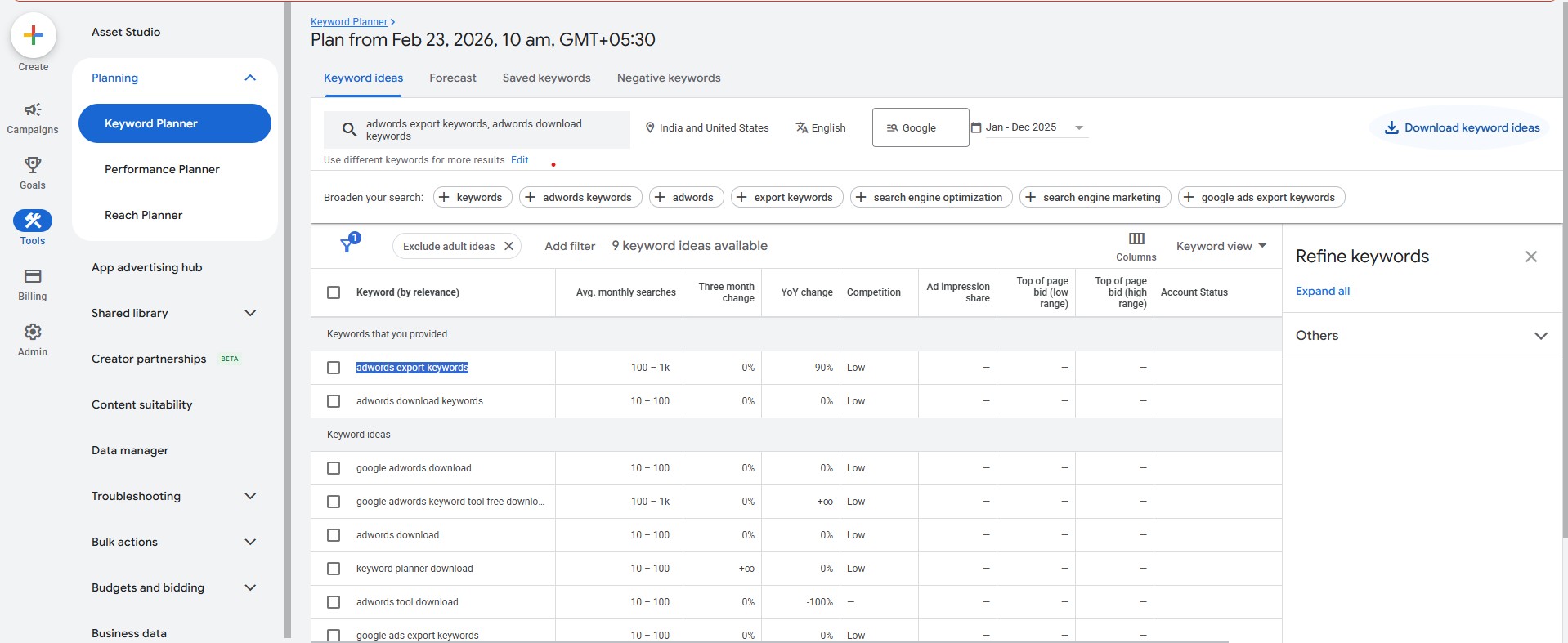Image resolution: width=1568 pixels, height=643 pixels.
Task: Open Billing card icon
Action: coord(33,276)
